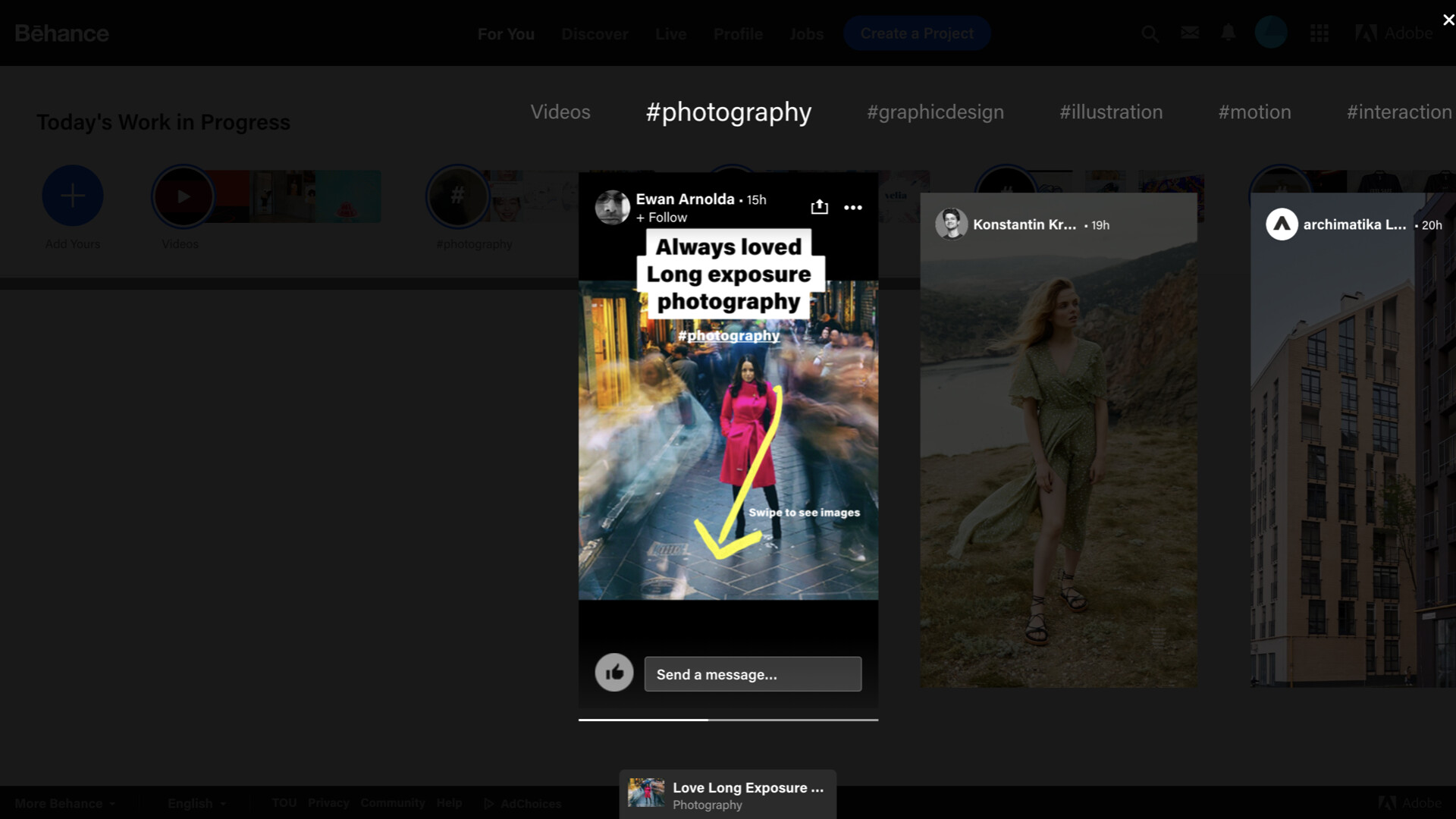Click the Create a Project button
Screen dimensions: 1456x819
(916, 33)
